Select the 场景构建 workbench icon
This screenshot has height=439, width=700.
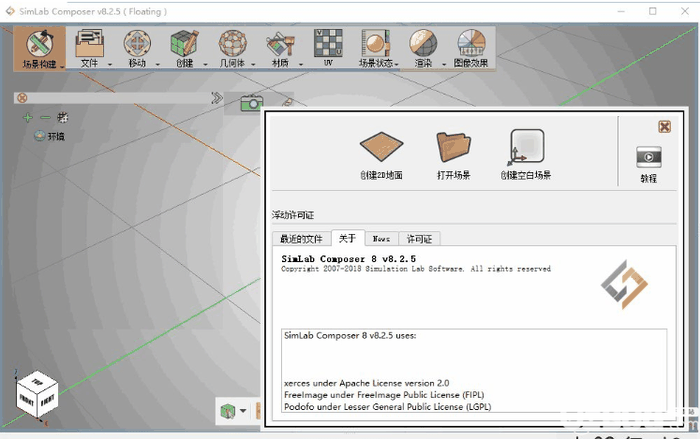coord(40,44)
